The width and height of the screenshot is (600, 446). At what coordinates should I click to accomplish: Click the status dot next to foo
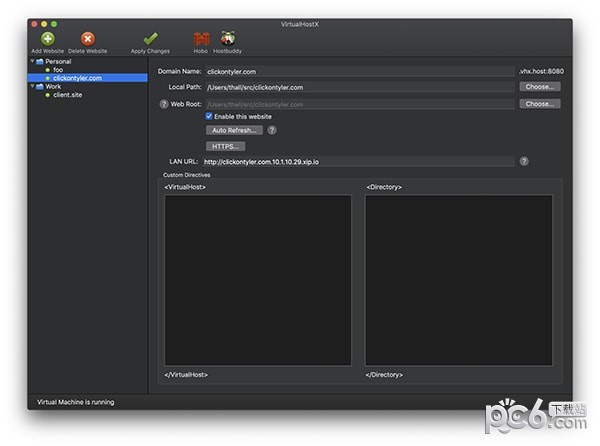pyautogui.click(x=48, y=70)
